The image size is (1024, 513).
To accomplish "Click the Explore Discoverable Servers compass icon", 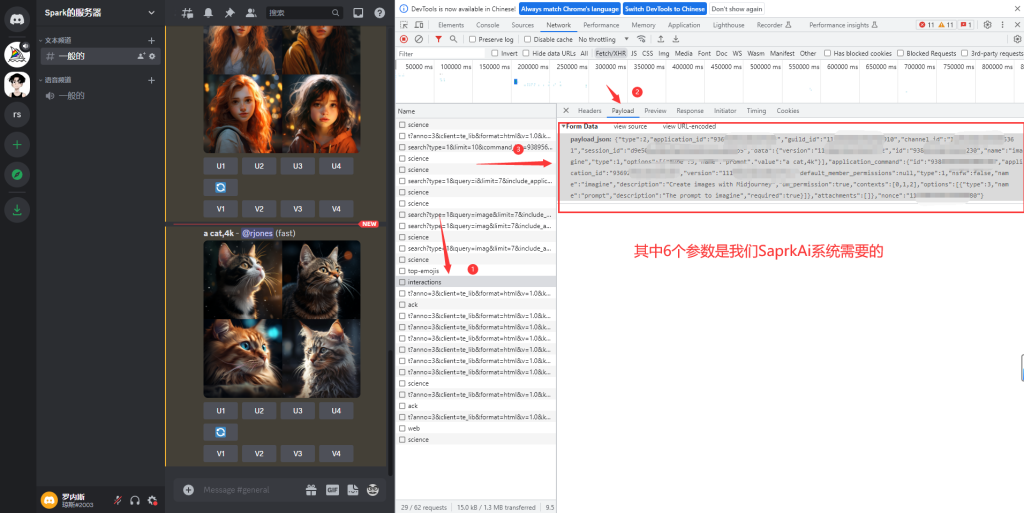I will pos(17,175).
